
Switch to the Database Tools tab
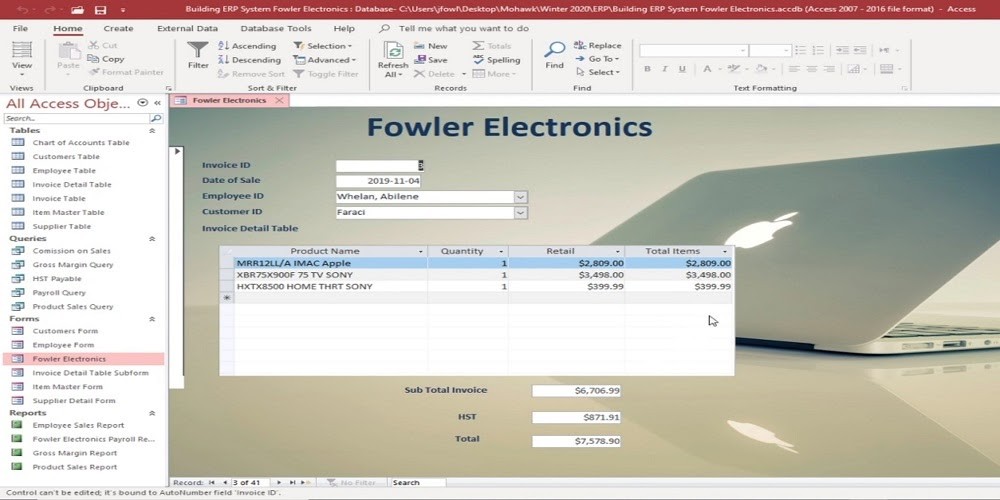tap(275, 29)
